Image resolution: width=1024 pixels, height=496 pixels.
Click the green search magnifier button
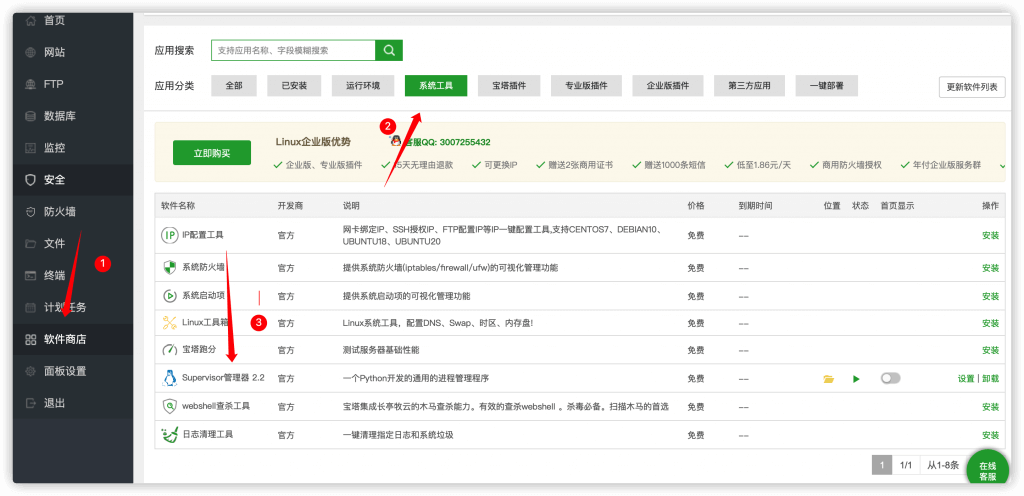click(x=389, y=50)
